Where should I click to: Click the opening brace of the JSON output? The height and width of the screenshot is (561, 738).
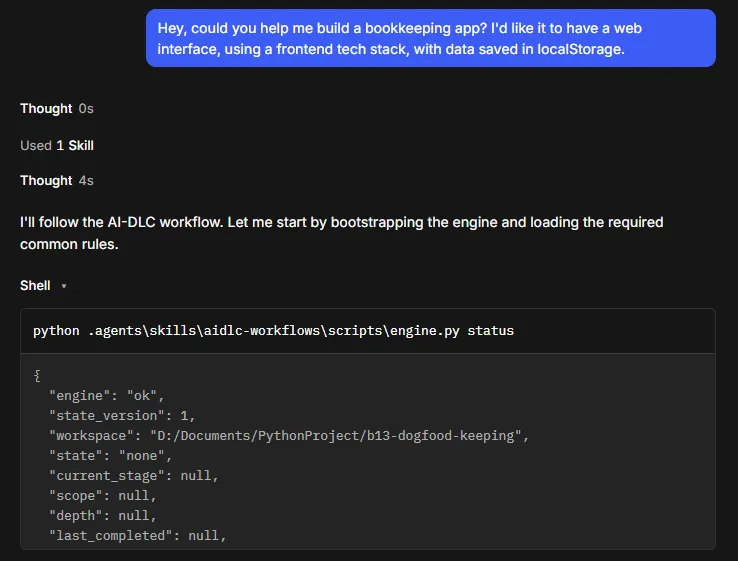[x=37, y=376]
